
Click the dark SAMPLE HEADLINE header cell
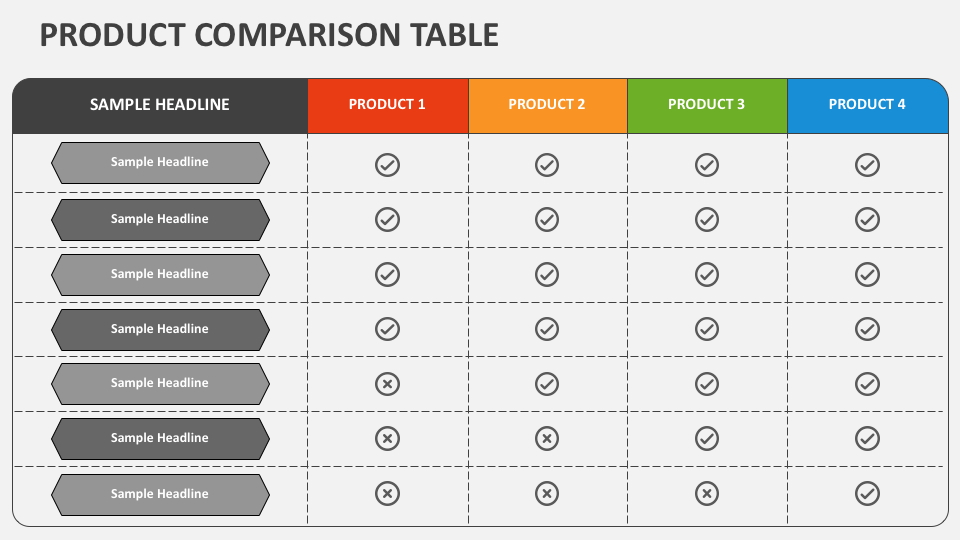coord(160,106)
